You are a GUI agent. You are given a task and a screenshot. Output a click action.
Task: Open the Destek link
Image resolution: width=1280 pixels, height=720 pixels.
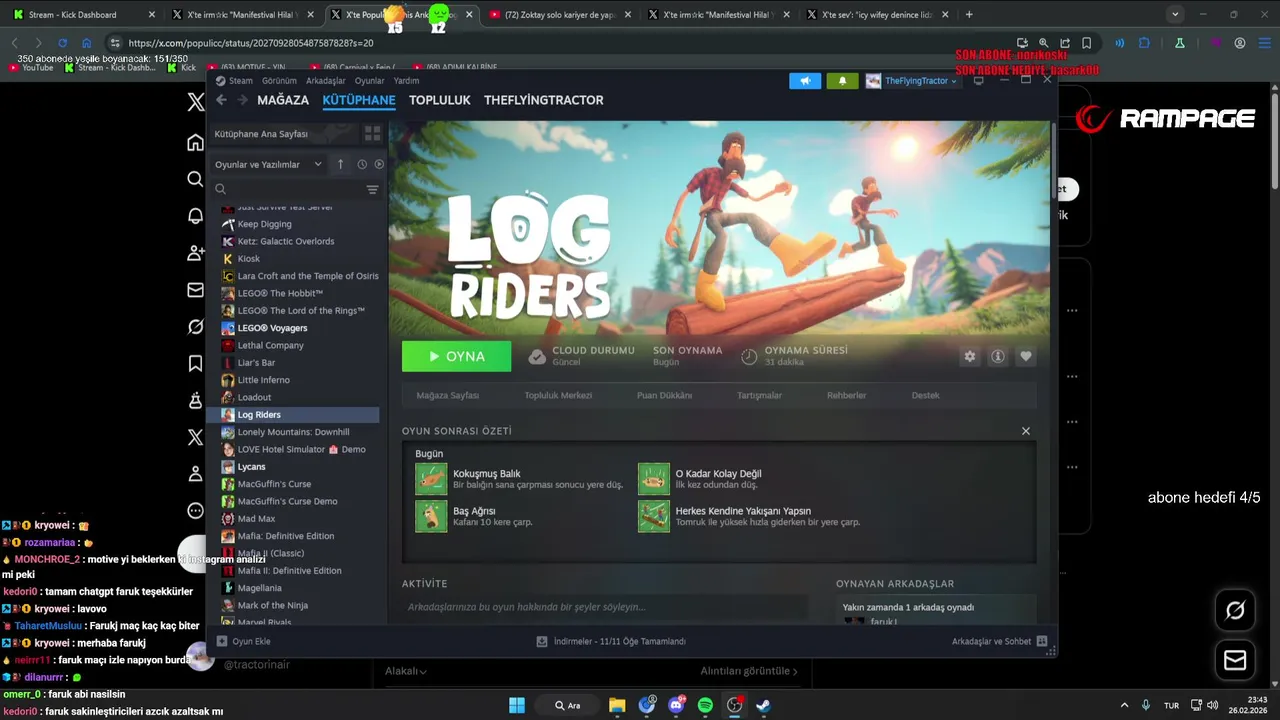[925, 395]
